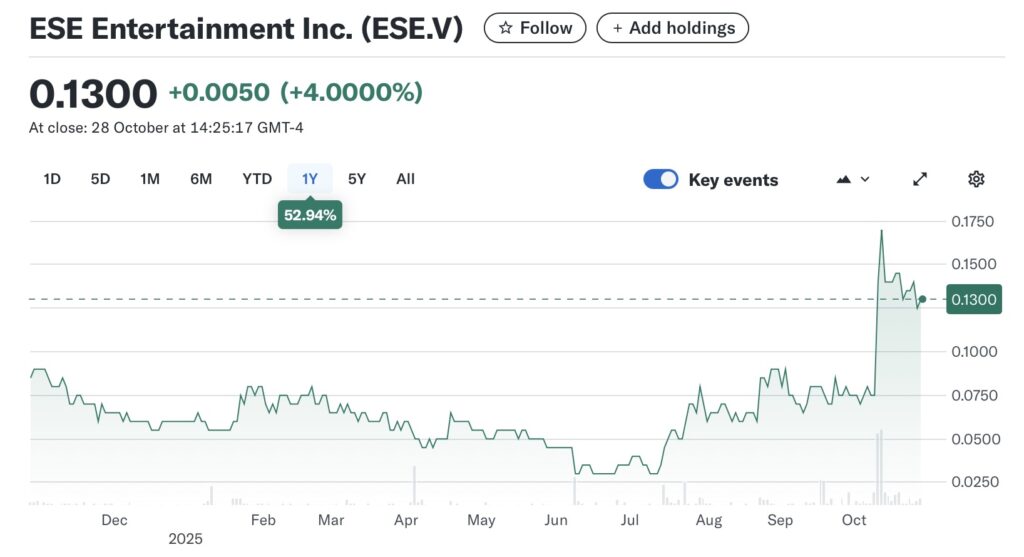1024x557 pixels.
Task: Click the Mar month label
Action: (x=330, y=520)
